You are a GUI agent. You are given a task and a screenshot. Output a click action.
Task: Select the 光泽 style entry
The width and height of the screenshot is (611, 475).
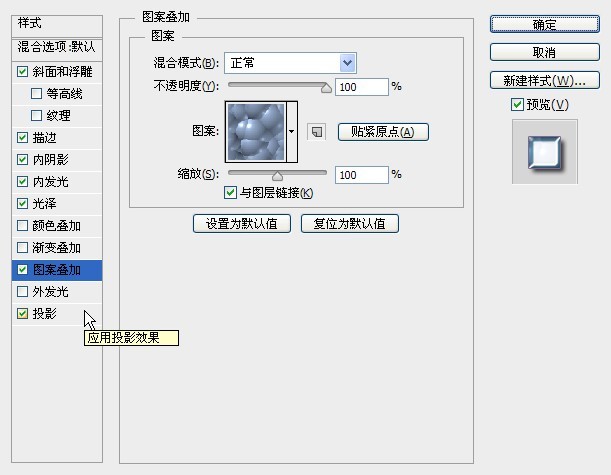click(x=44, y=204)
